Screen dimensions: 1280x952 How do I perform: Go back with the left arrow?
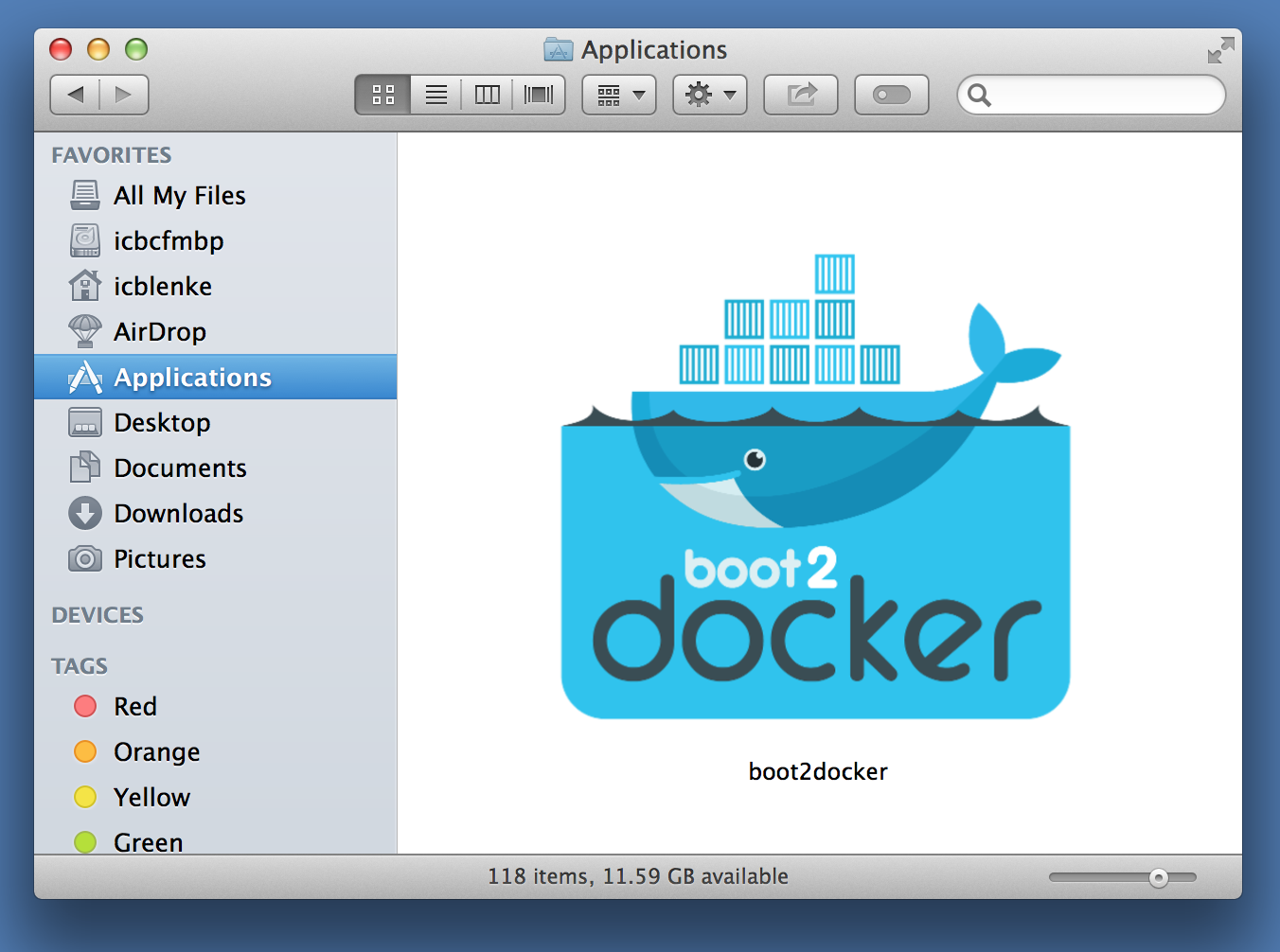pyautogui.click(x=75, y=95)
